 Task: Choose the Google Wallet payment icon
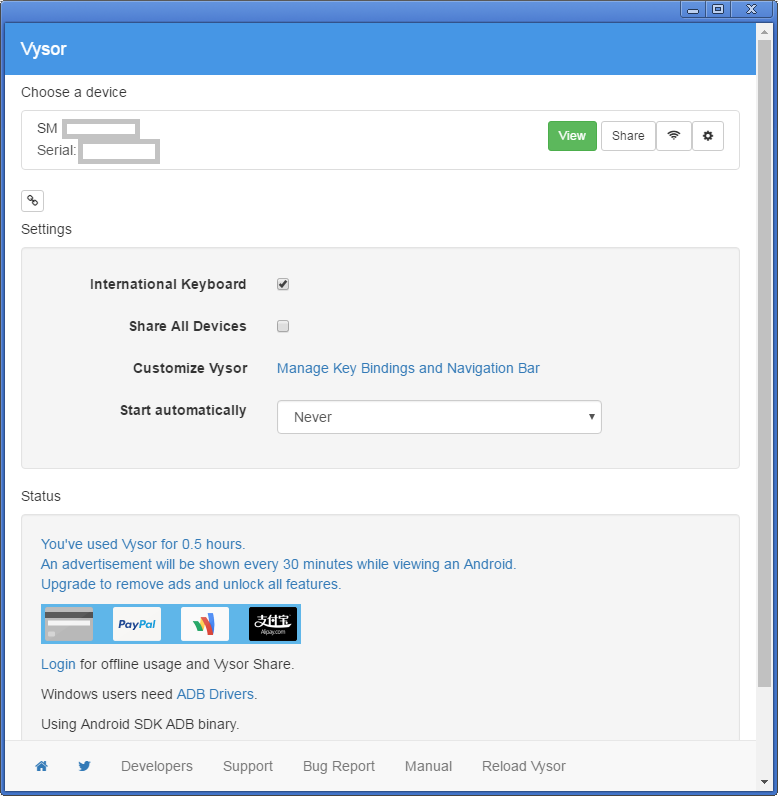pos(205,624)
